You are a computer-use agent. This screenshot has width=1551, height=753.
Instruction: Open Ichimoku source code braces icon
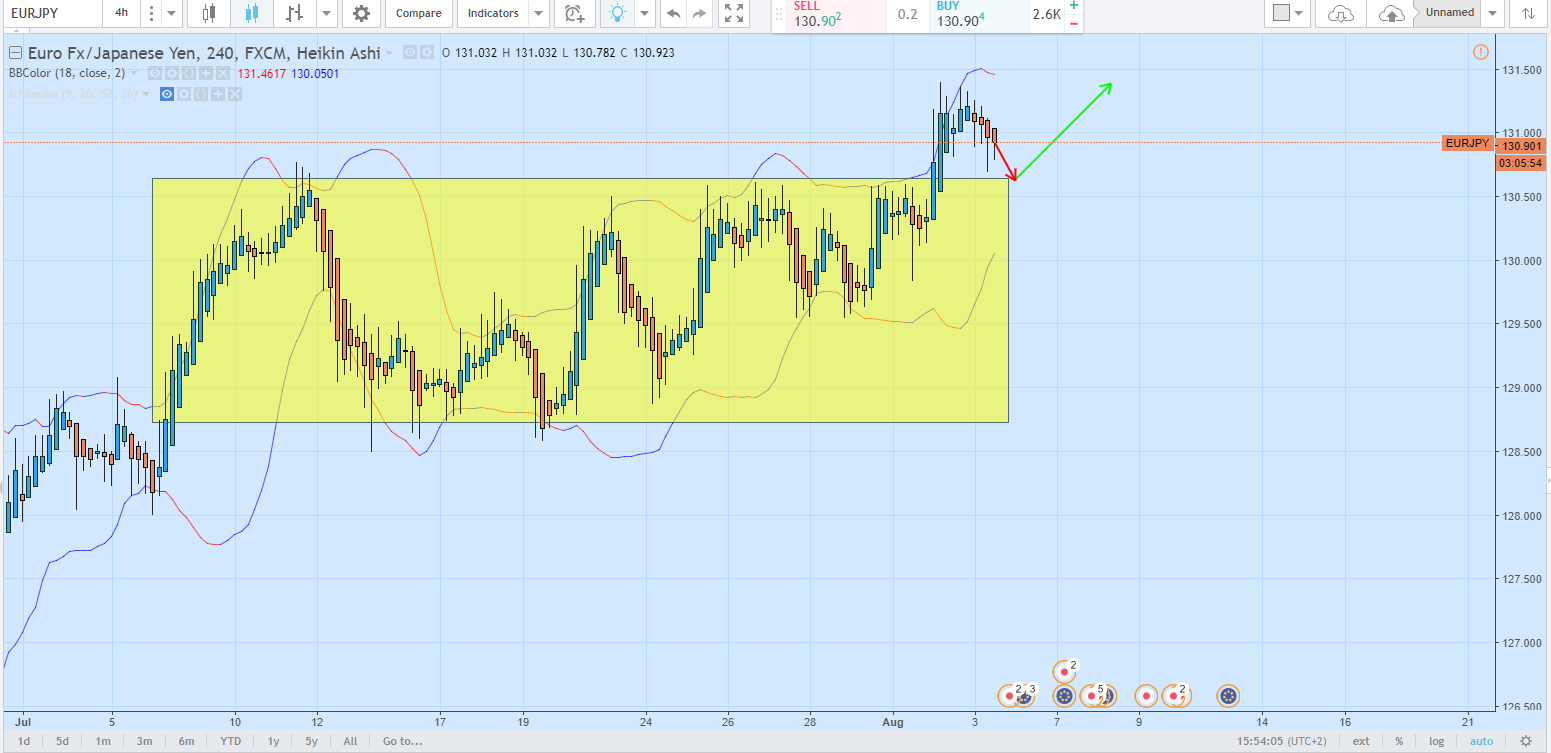202,94
